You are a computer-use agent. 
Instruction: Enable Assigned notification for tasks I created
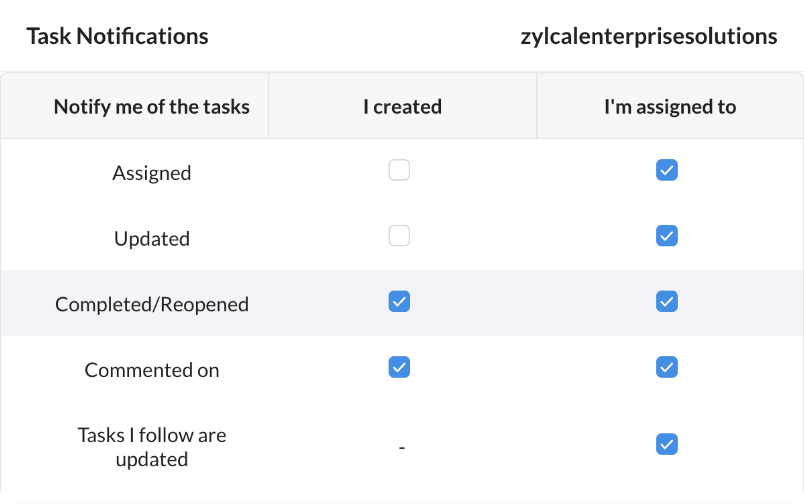click(399, 171)
